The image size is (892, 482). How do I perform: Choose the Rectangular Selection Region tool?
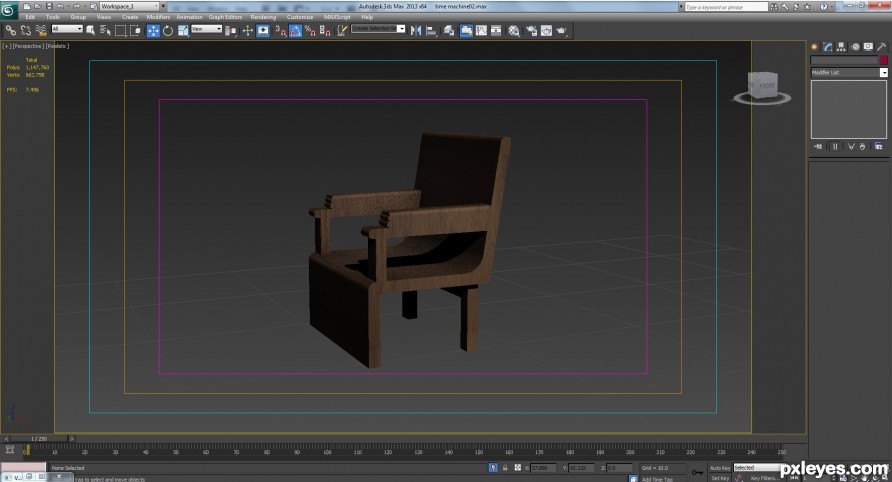pyautogui.click(x=121, y=30)
